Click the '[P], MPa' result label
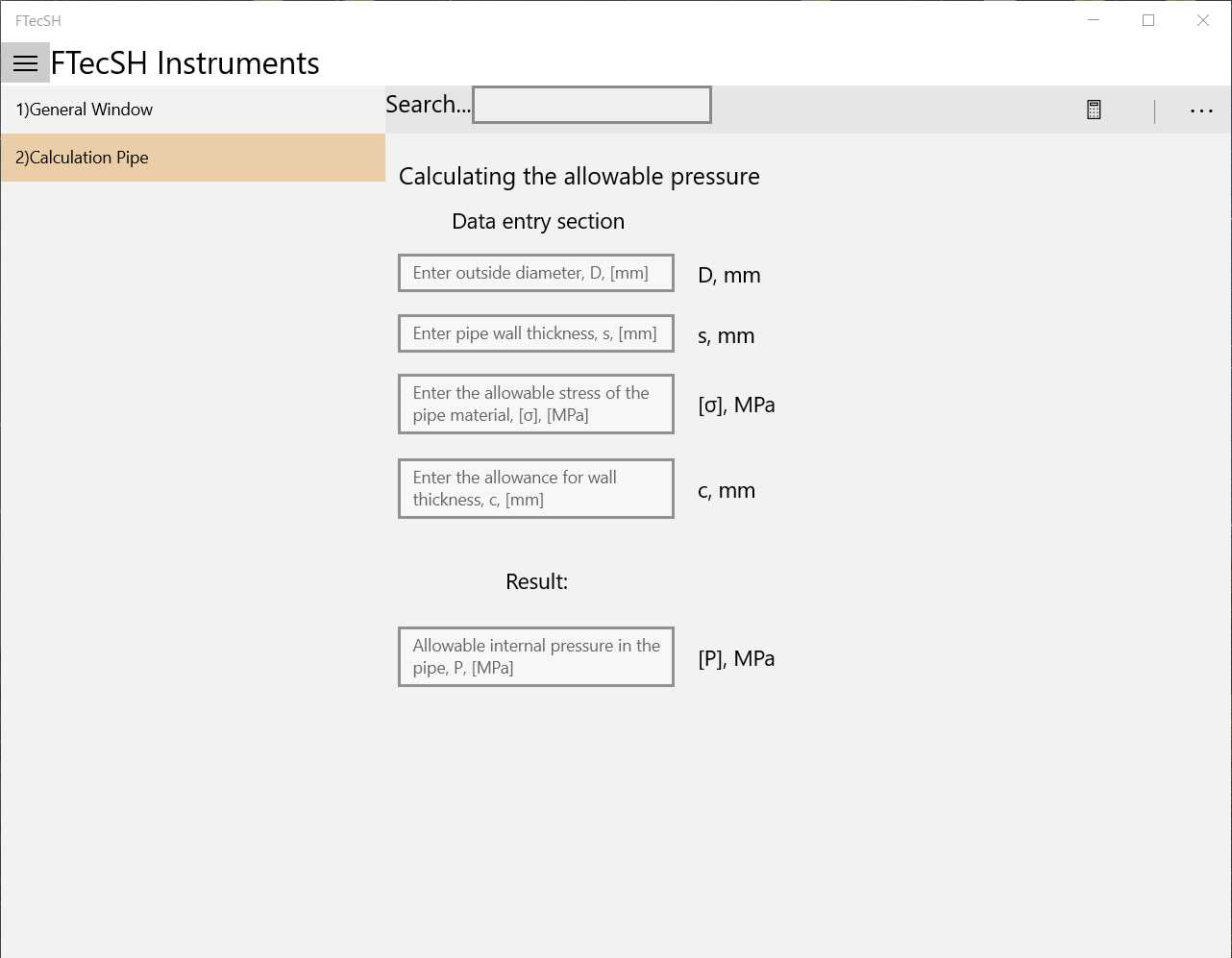Screen dimensions: 1232x958 coord(736,659)
